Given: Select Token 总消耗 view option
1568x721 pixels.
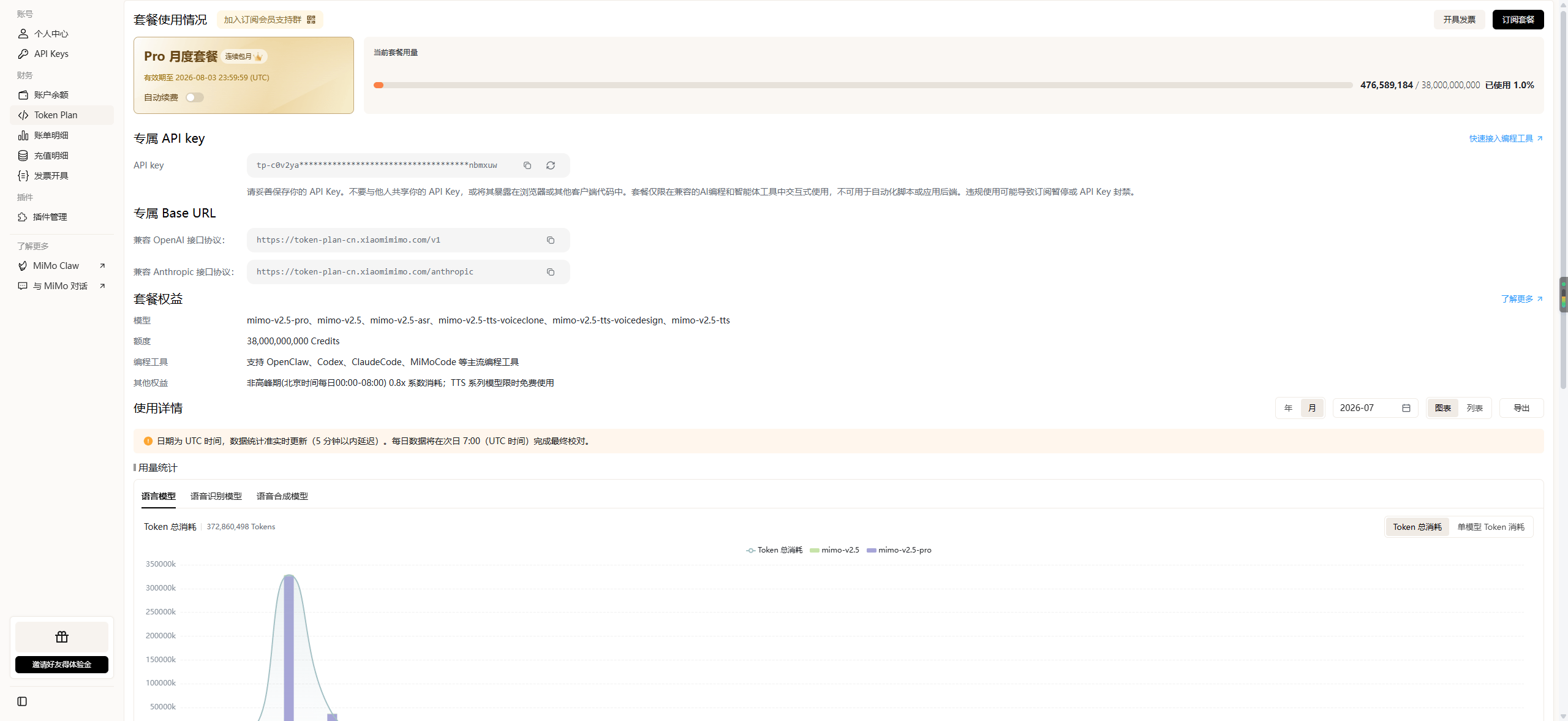Looking at the screenshot, I should (1417, 527).
